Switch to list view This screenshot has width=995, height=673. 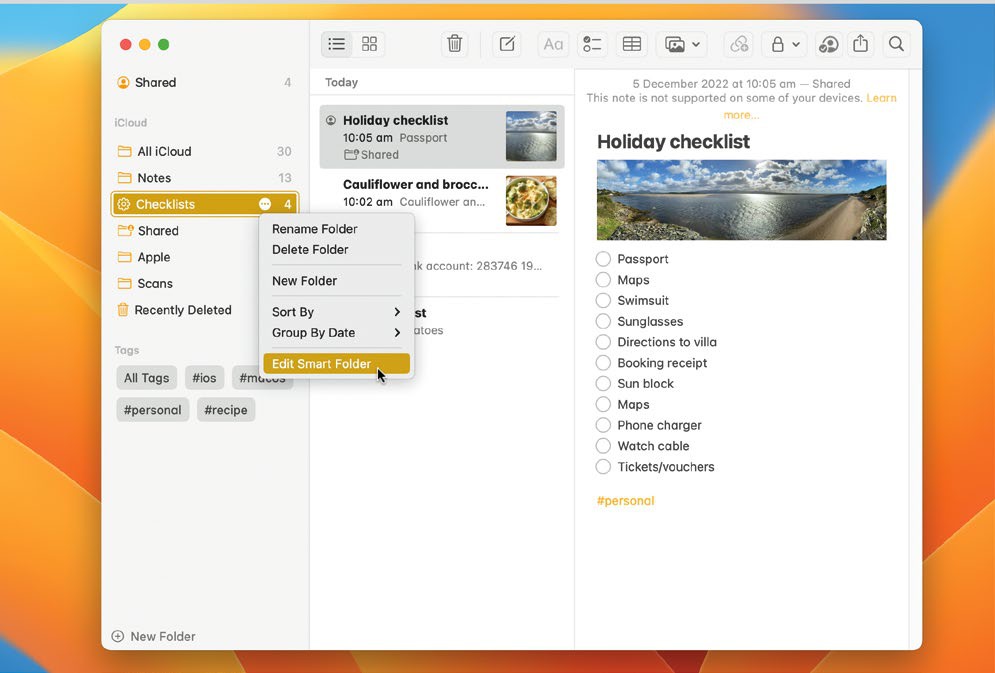(336, 44)
